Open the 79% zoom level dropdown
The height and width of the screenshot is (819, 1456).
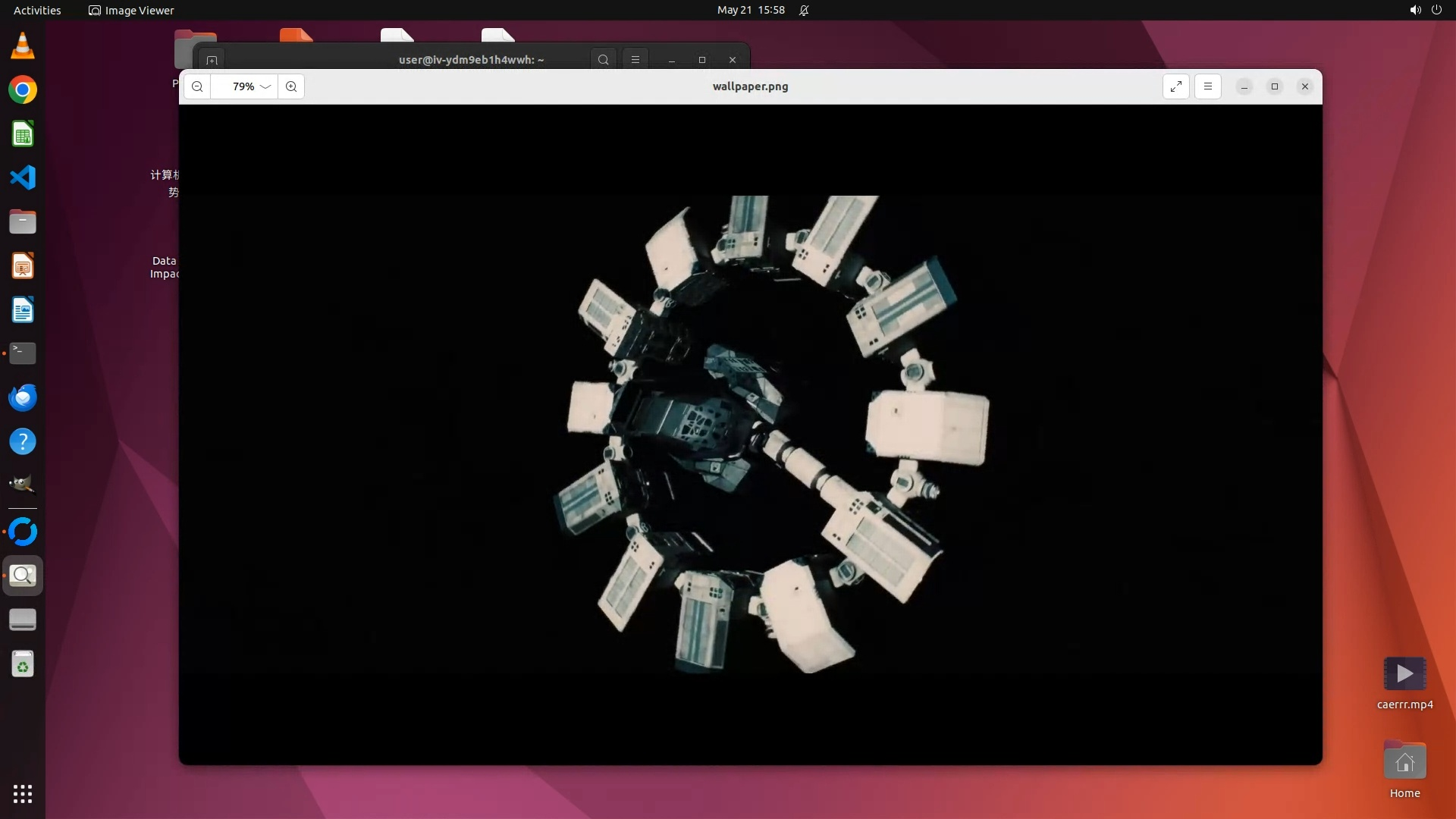pyautogui.click(x=251, y=86)
